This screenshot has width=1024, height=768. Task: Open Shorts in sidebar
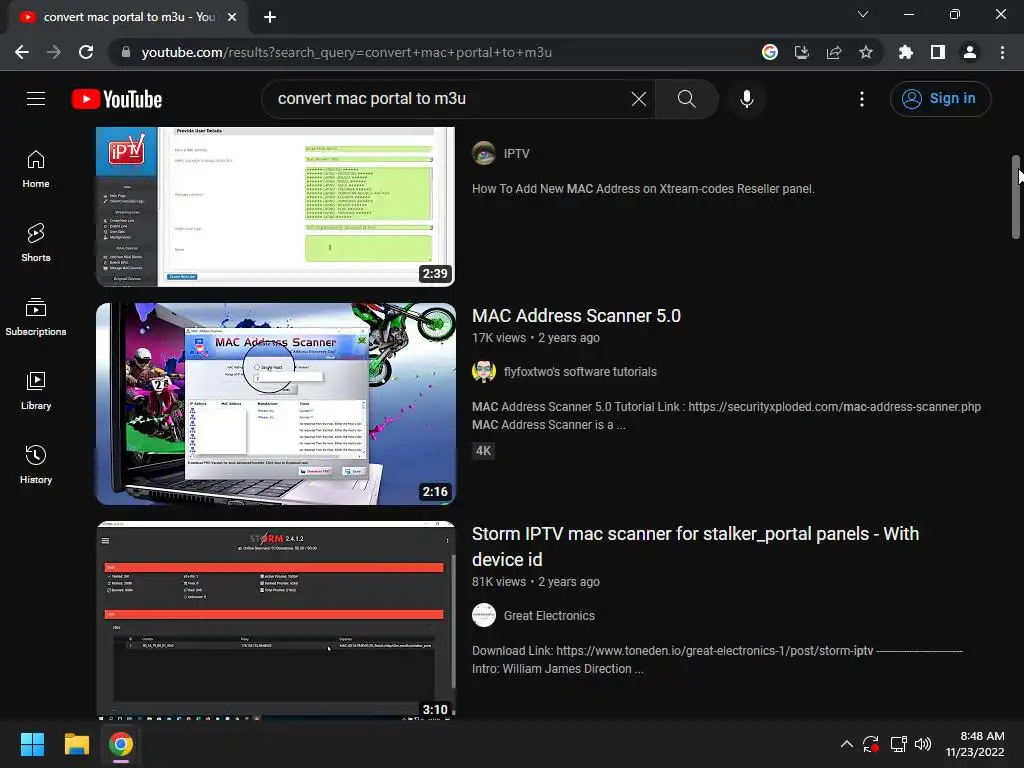[x=36, y=243]
